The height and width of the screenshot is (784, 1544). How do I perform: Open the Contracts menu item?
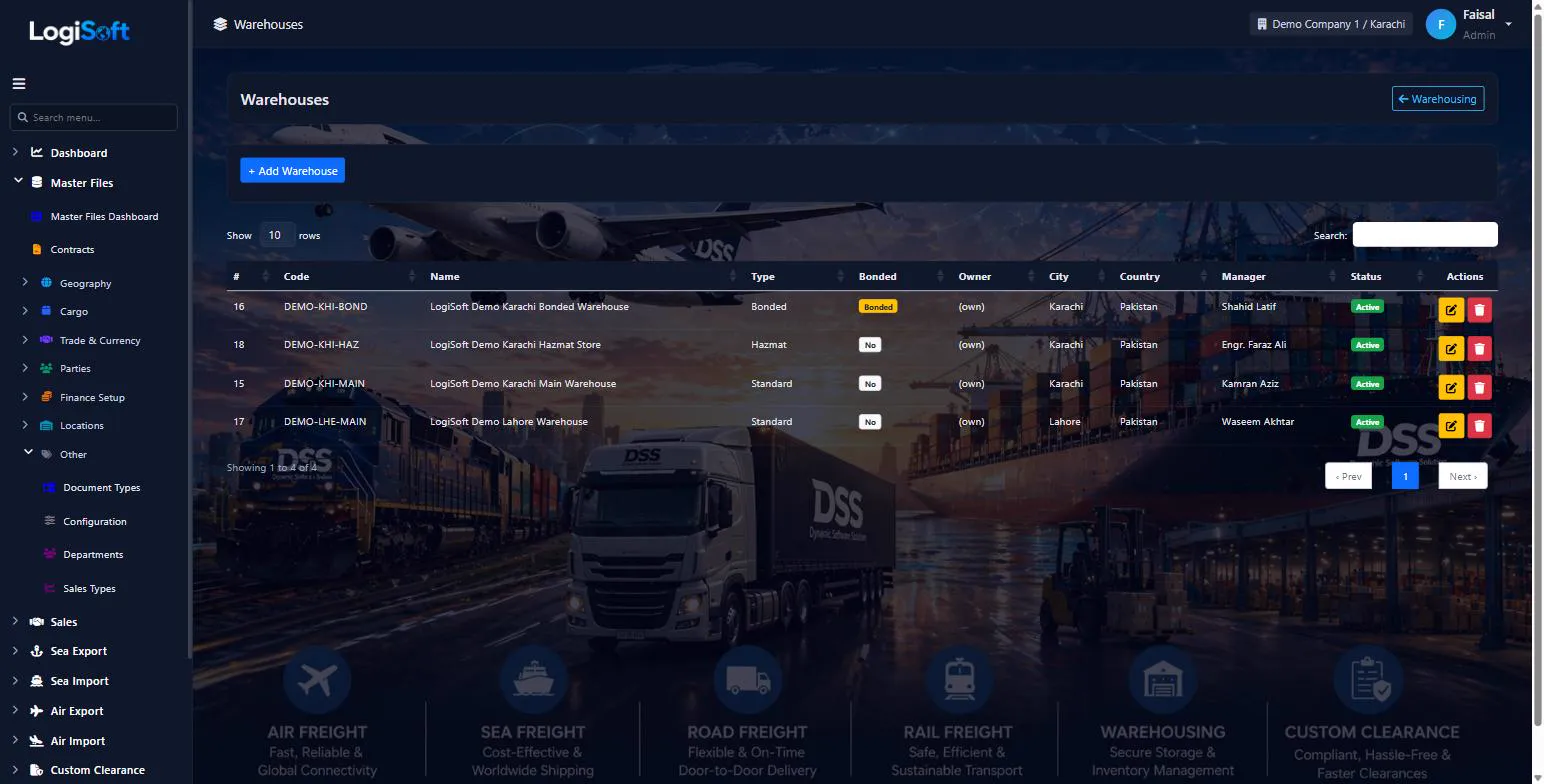(72, 249)
